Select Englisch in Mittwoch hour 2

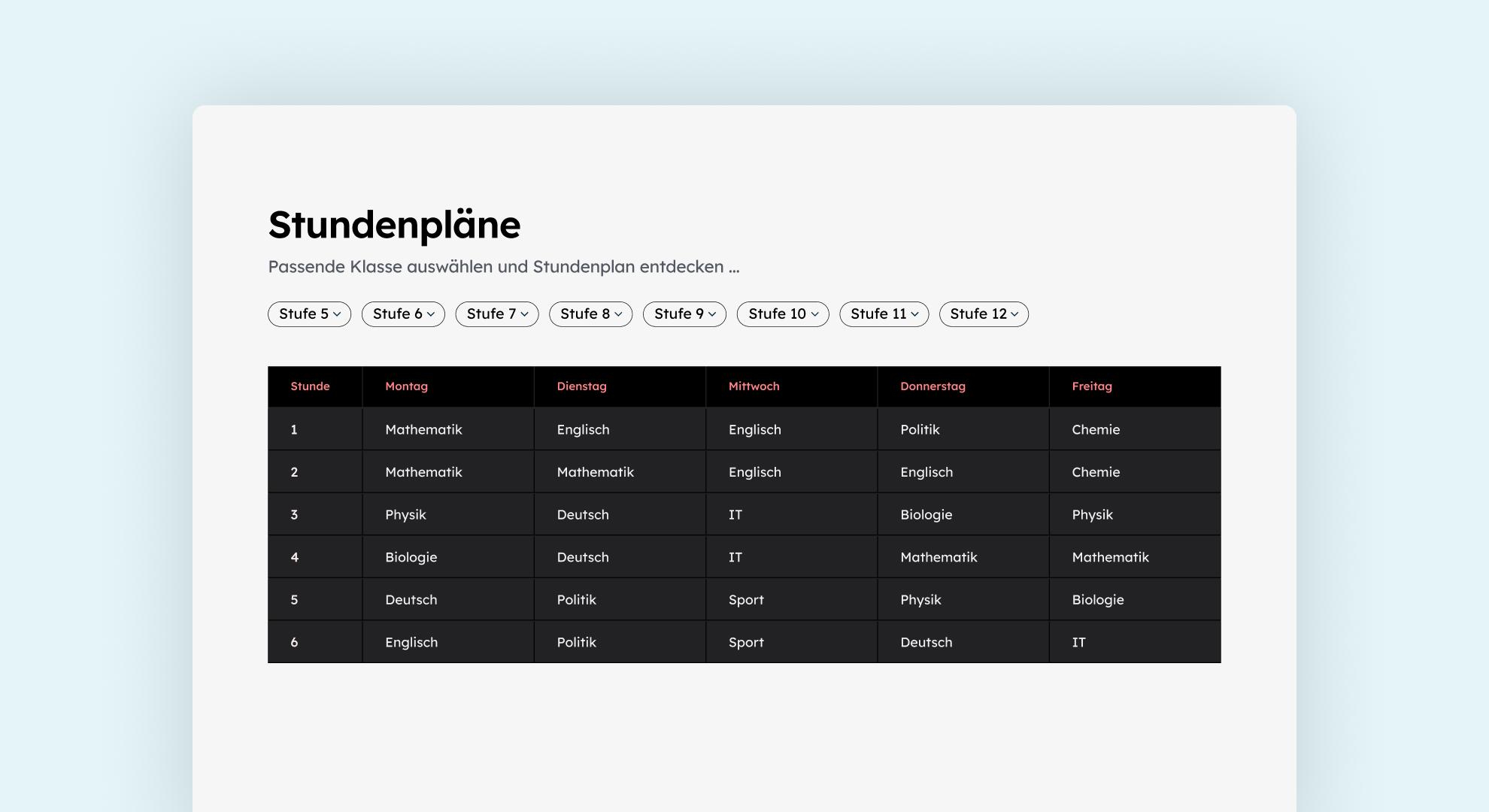point(791,472)
